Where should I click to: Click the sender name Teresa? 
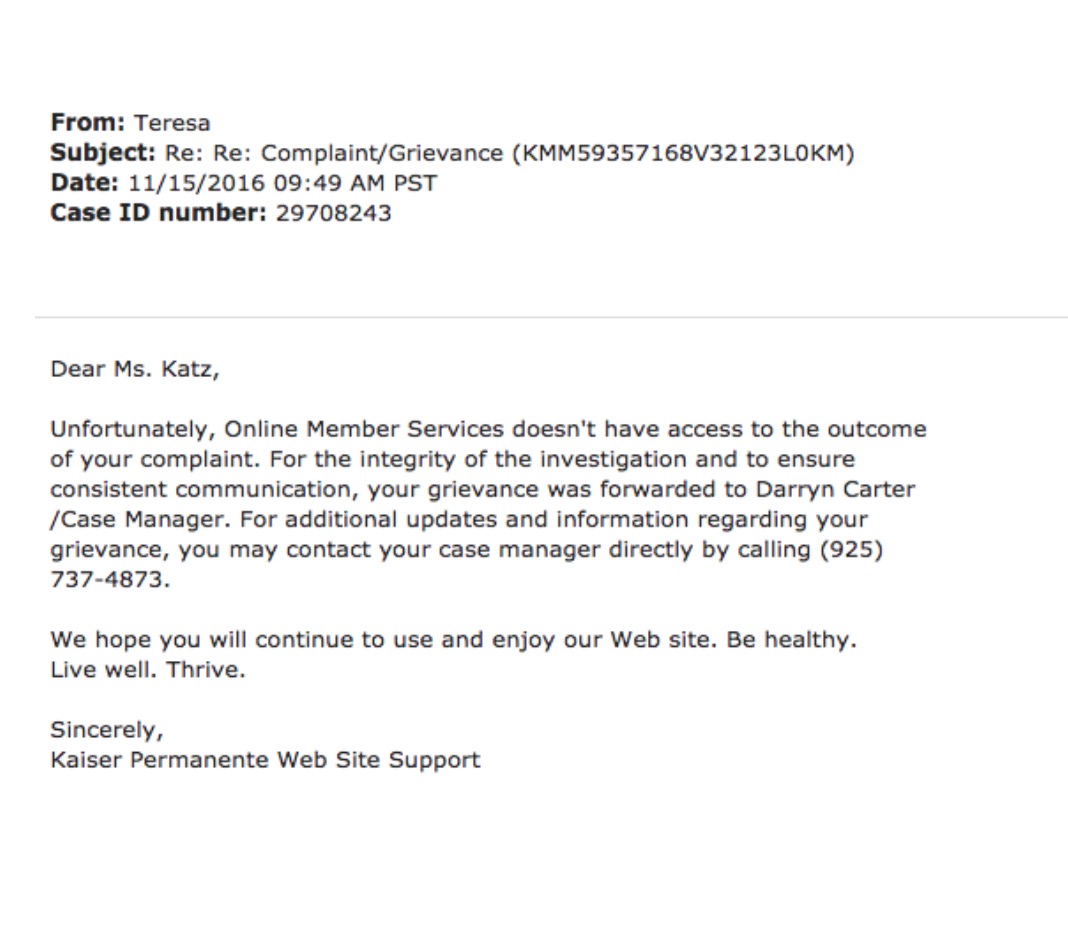(172, 123)
